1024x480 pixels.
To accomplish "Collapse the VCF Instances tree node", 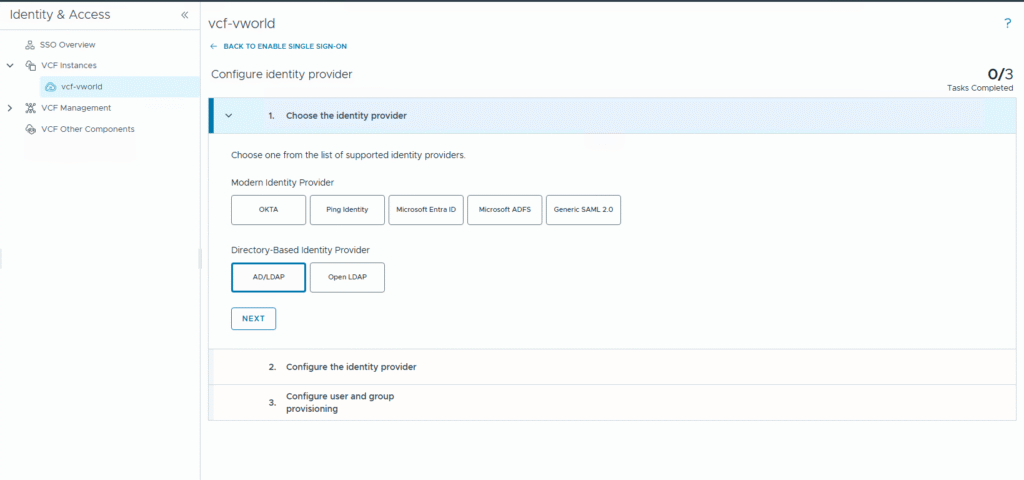I will coord(10,66).
